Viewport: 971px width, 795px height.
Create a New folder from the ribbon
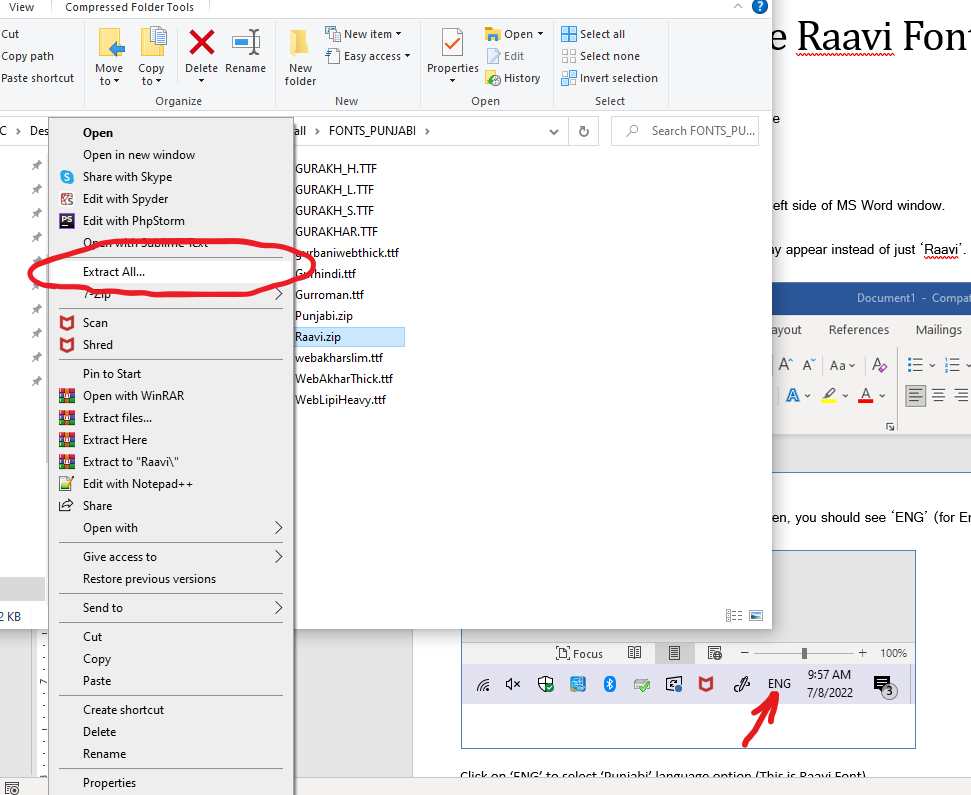300,56
